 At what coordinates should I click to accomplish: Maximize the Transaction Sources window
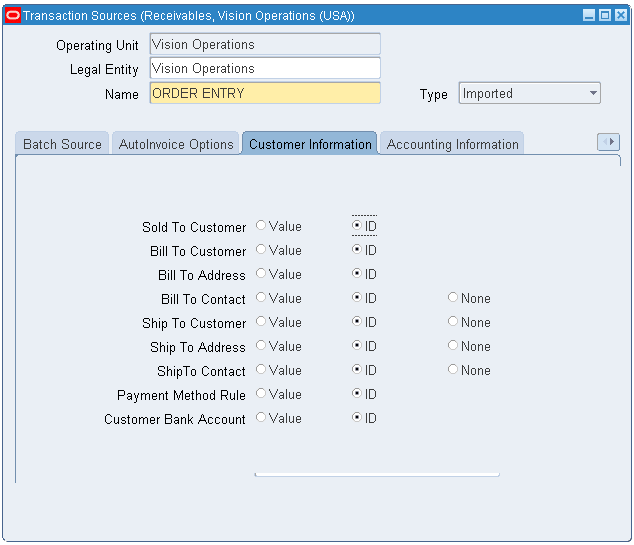(605, 15)
